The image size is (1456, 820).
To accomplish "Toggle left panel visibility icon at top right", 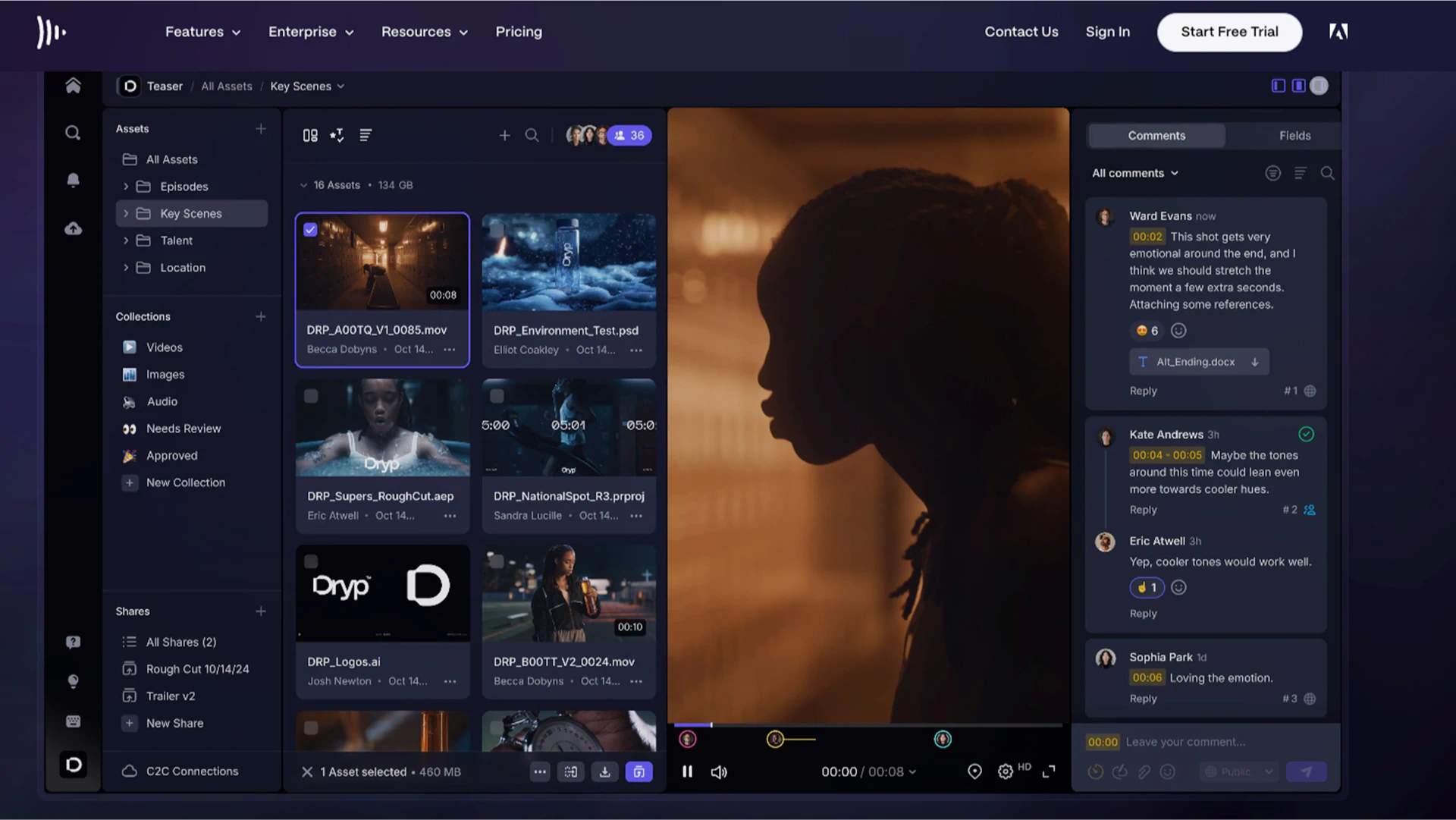I will click(1279, 86).
